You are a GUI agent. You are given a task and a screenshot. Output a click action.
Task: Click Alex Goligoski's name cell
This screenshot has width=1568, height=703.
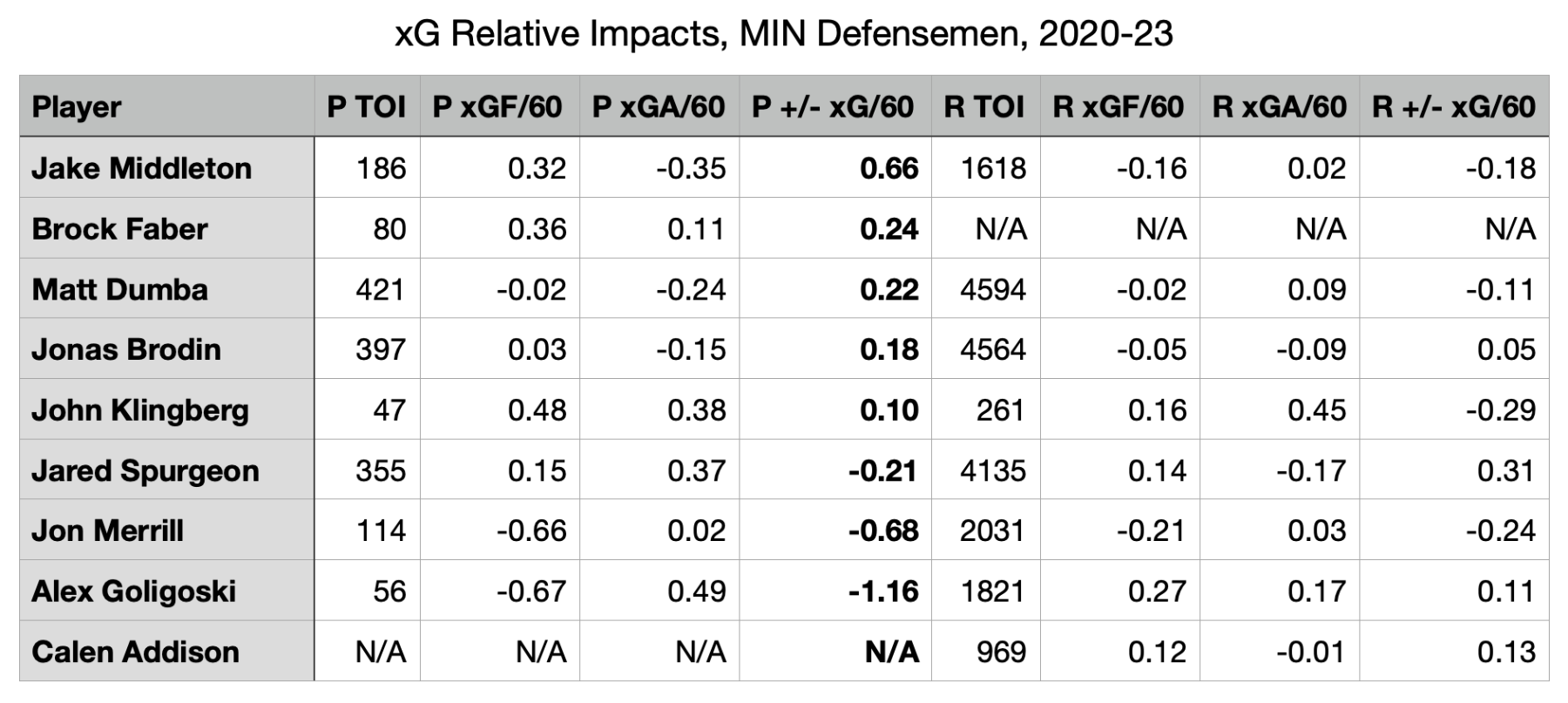[x=134, y=591]
